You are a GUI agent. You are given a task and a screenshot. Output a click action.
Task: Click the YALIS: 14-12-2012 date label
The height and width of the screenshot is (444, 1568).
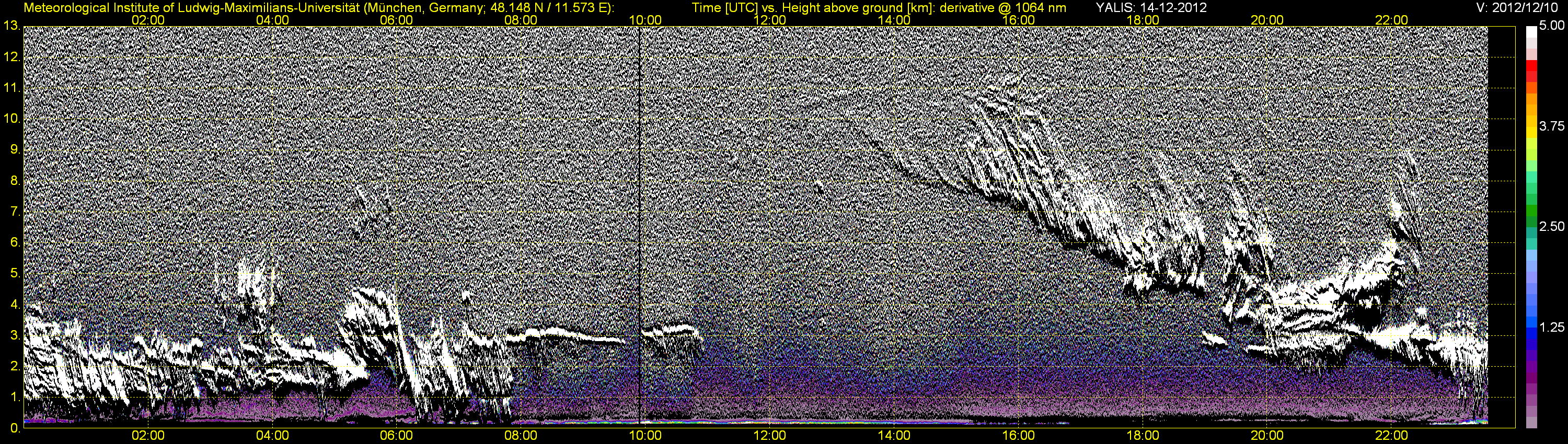(x=1151, y=8)
